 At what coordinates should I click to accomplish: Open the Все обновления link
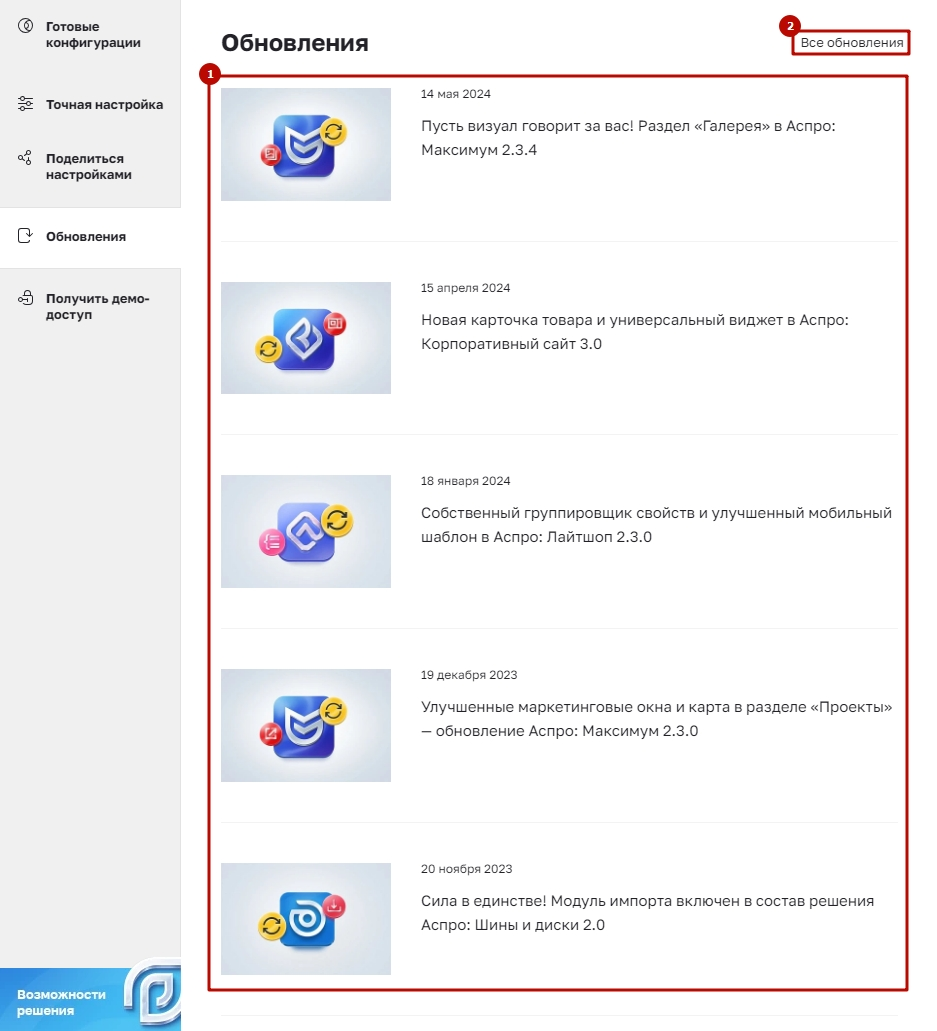852,43
